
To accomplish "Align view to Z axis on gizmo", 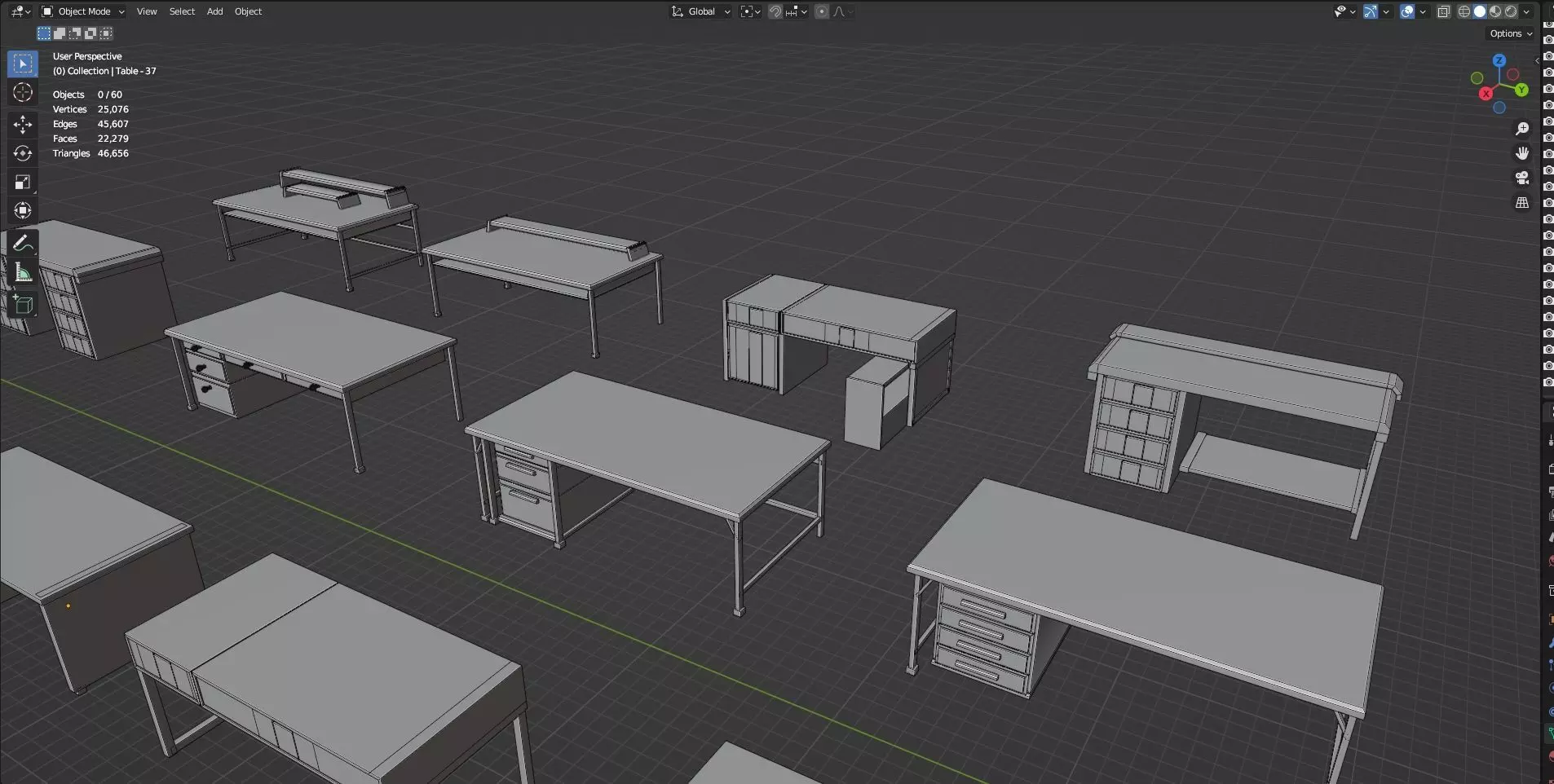I will coord(1499,60).
